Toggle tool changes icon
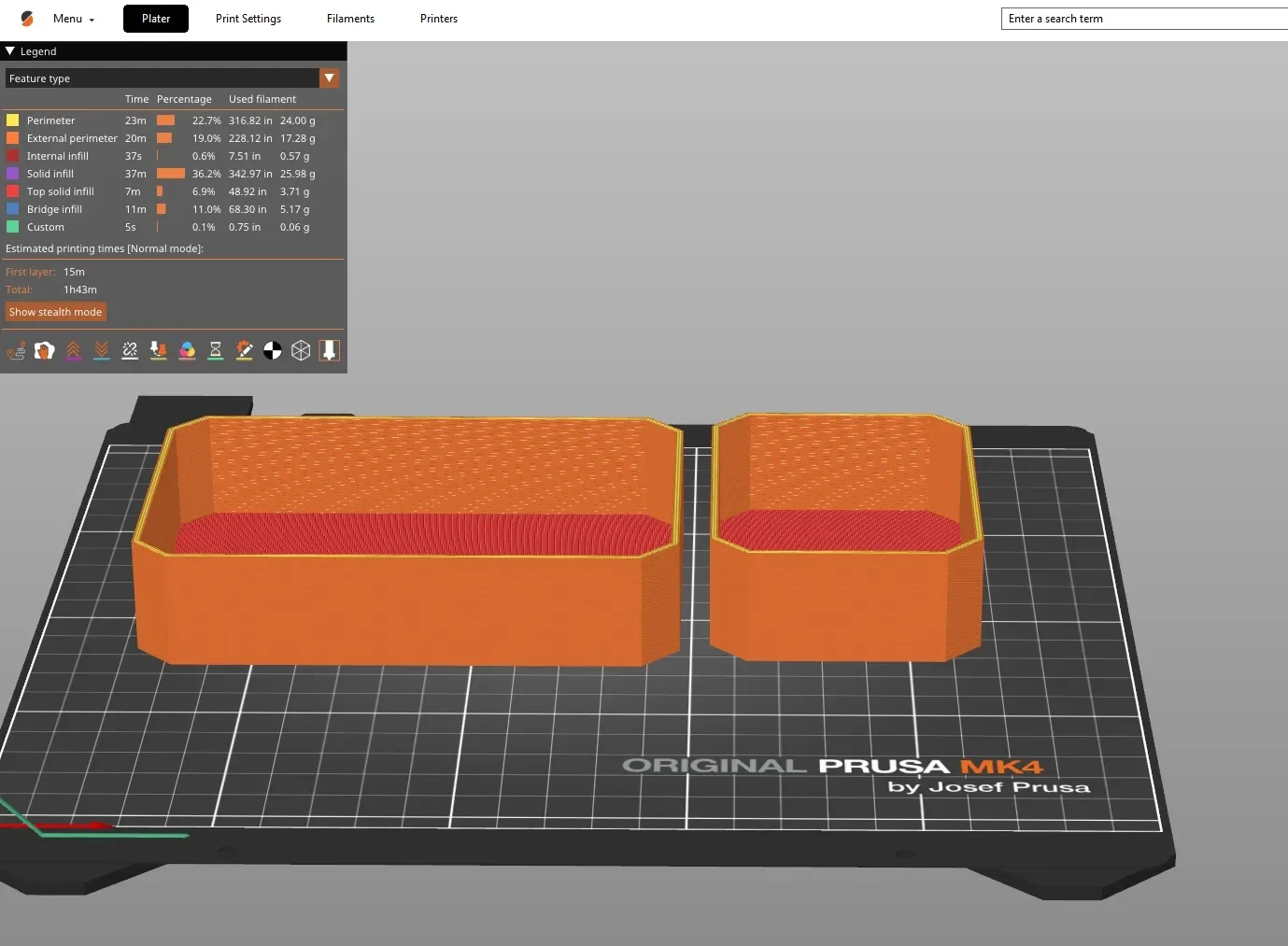Viewport: 1288px width, 946px height. [159, 350]
